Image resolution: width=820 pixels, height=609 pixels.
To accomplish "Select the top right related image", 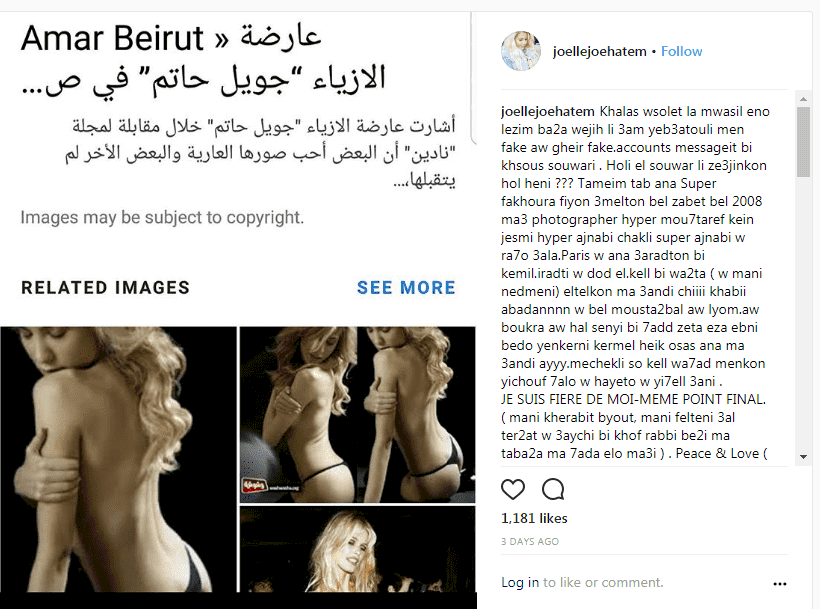I will (x=357, y=415).
